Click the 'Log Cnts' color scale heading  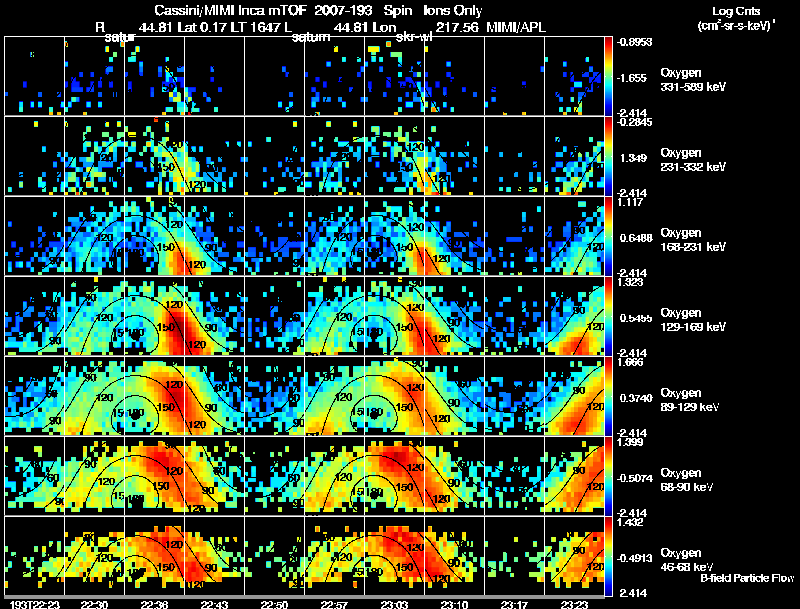coord(736,11)
